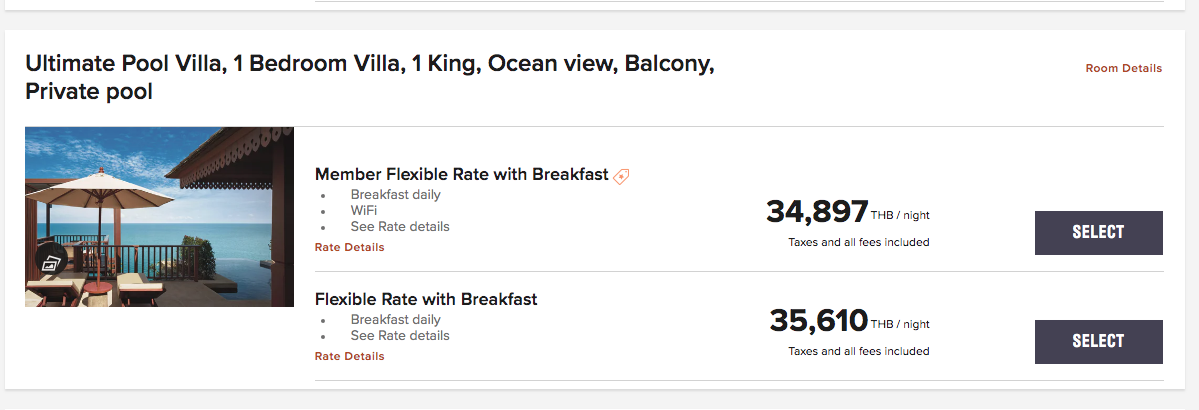This screenshot has width=1199, height=410.
Task: Click 'See Rate details' in the member rate list
Action: point(400,227)
